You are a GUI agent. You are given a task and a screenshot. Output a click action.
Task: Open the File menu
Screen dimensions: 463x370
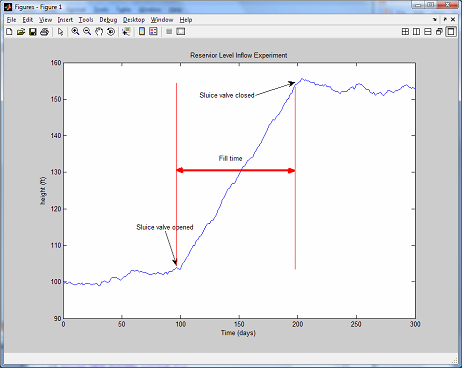tap(11, 20)
